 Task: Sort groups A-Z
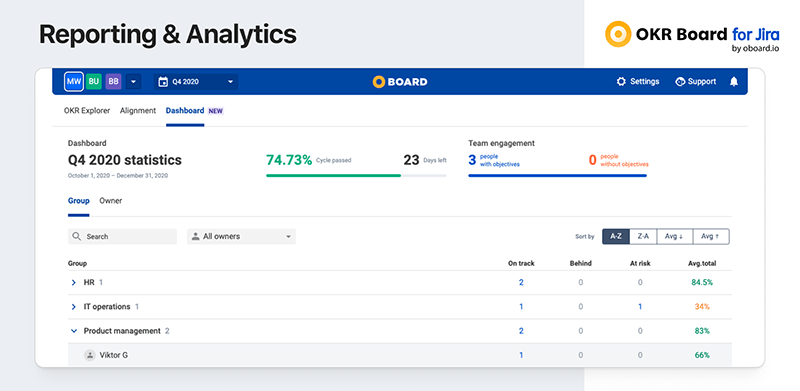616,236
